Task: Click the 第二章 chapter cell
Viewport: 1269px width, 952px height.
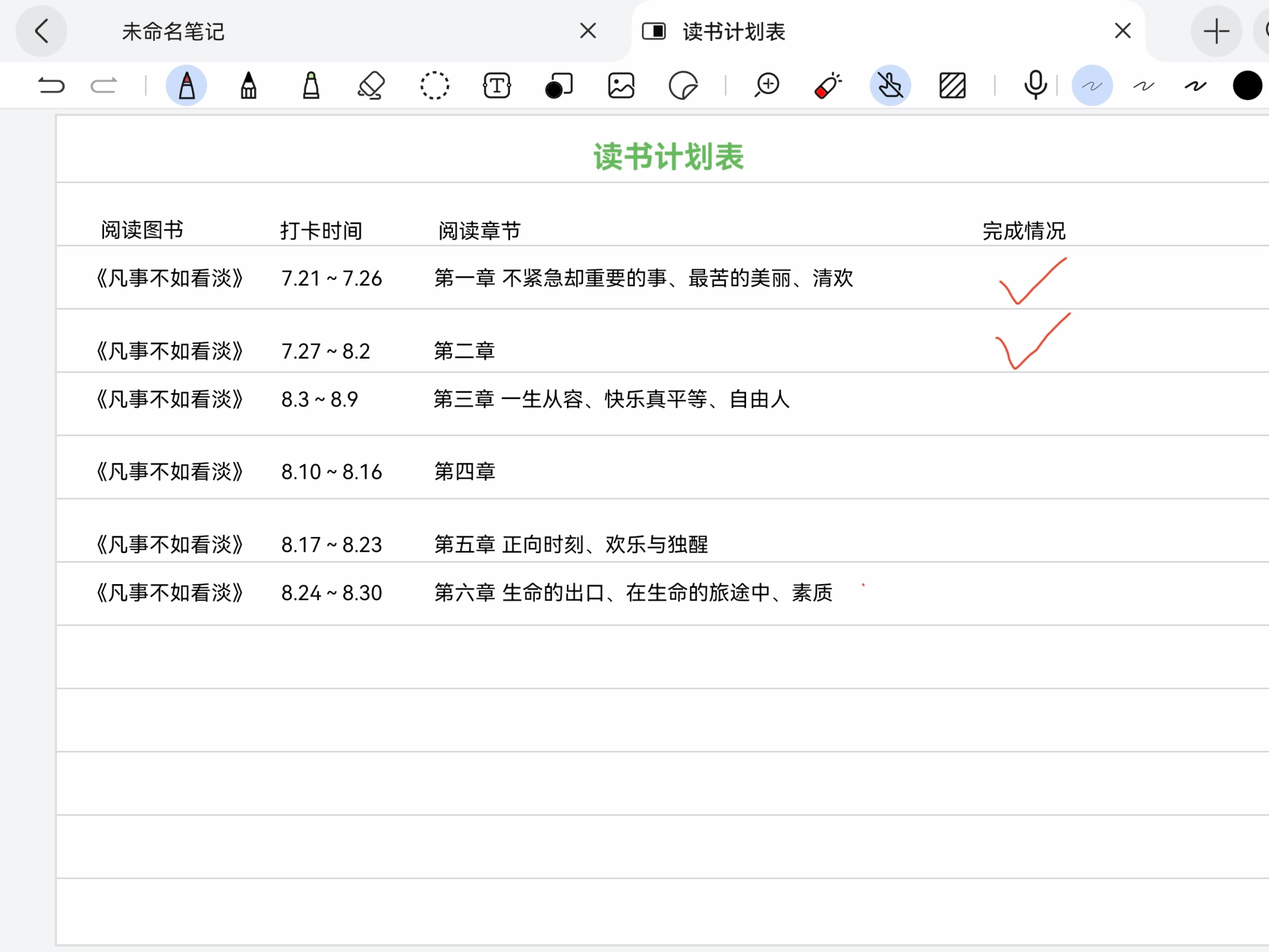Action: pos(465,351)
